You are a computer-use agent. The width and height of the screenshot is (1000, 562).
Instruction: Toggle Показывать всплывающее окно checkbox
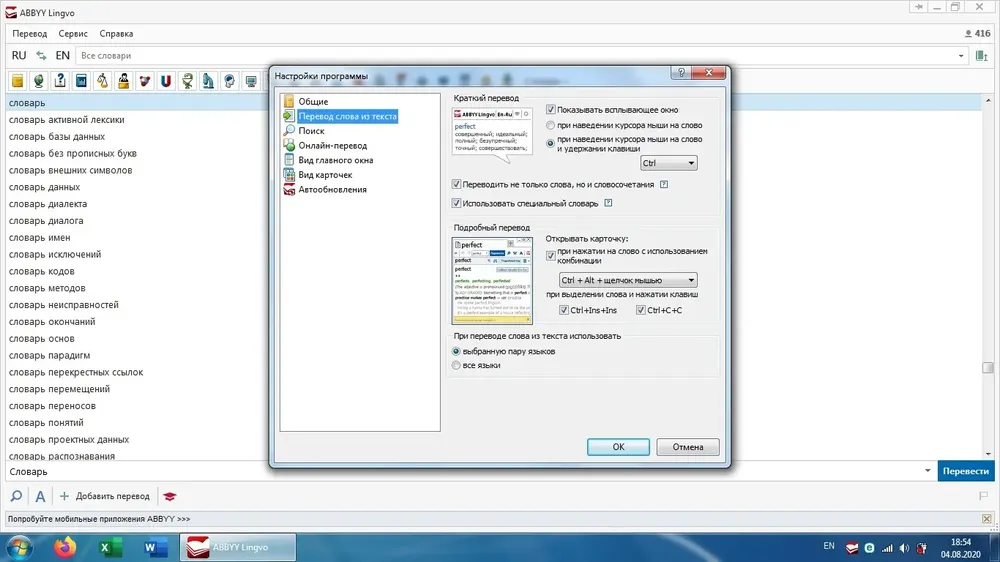[551, 110]
